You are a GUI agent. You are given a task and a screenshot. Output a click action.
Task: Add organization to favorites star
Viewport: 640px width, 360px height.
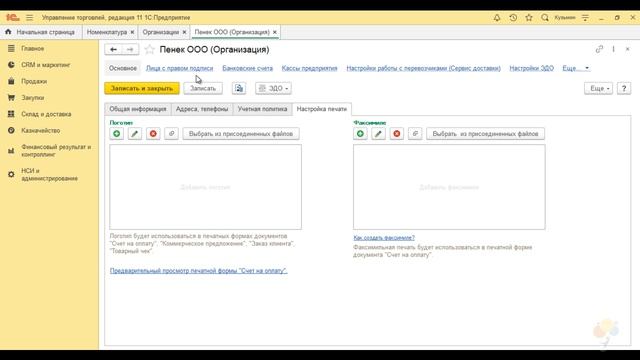(x=149, y=49)
